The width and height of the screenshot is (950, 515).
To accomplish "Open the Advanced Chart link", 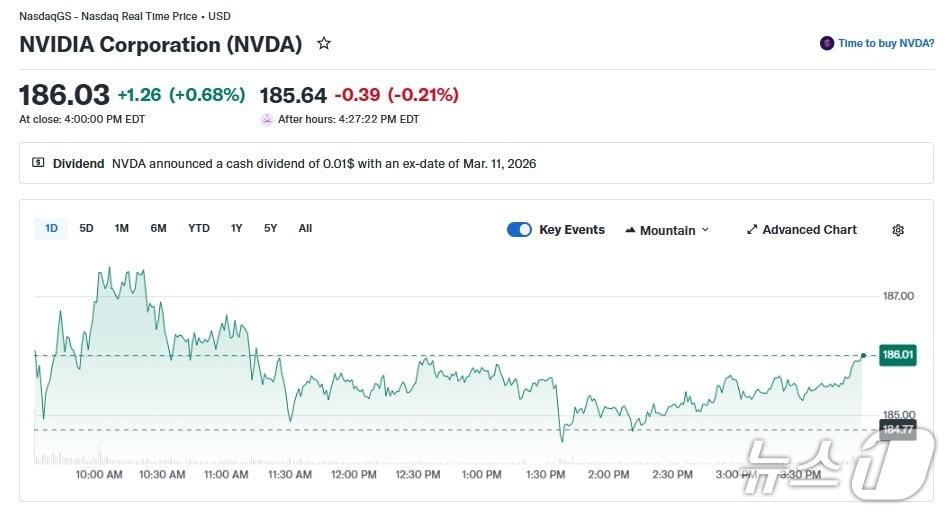I will click(x=809, y=230).
